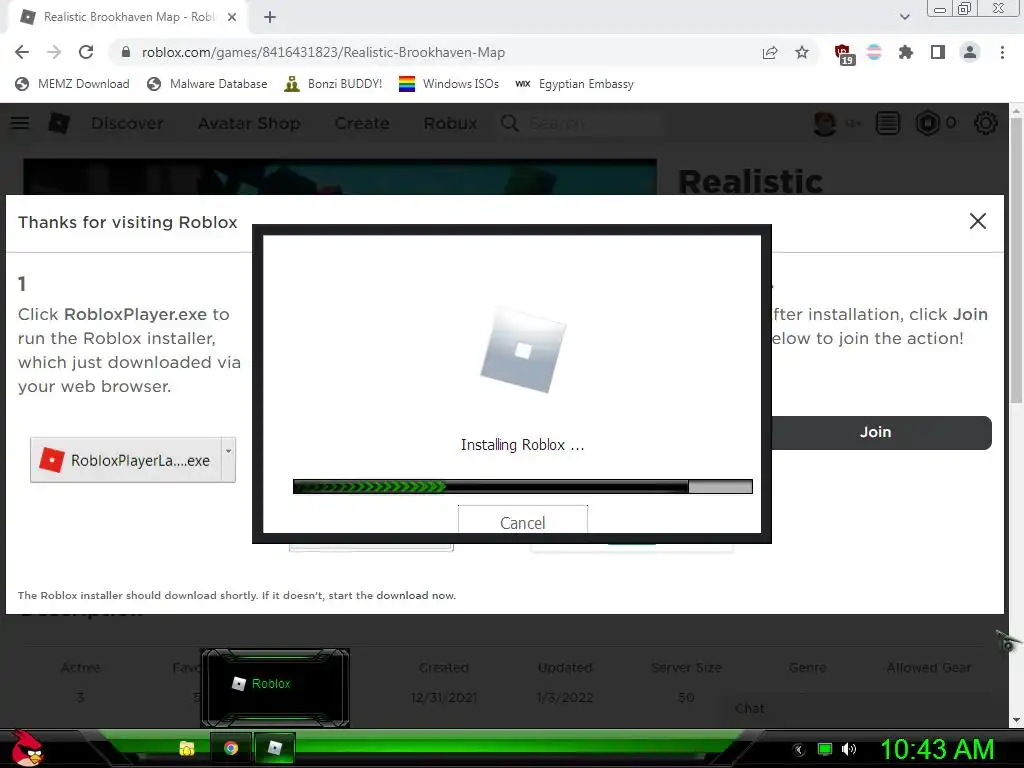Show hidden tray icons arrow
1024x768 pixels.
(x=798, y=750)
